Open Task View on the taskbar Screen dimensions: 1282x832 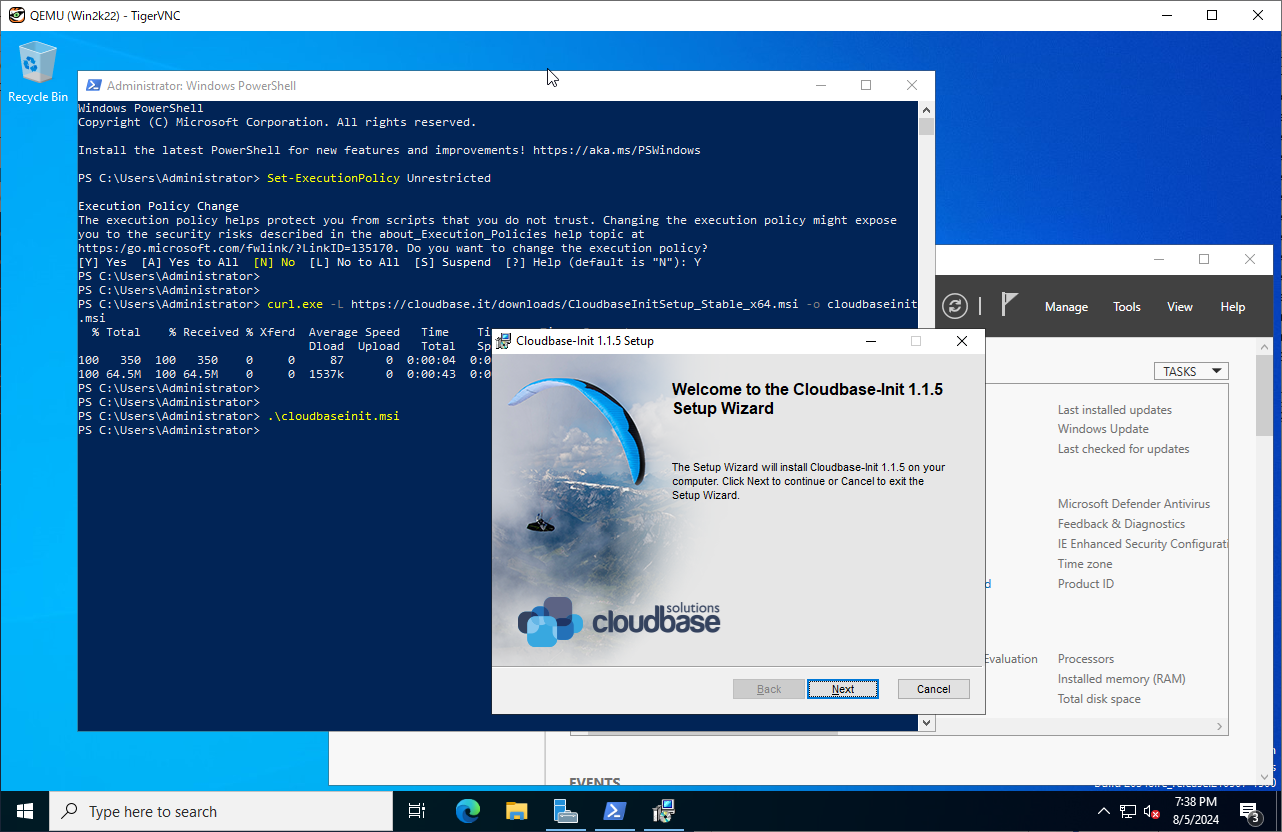418,811
